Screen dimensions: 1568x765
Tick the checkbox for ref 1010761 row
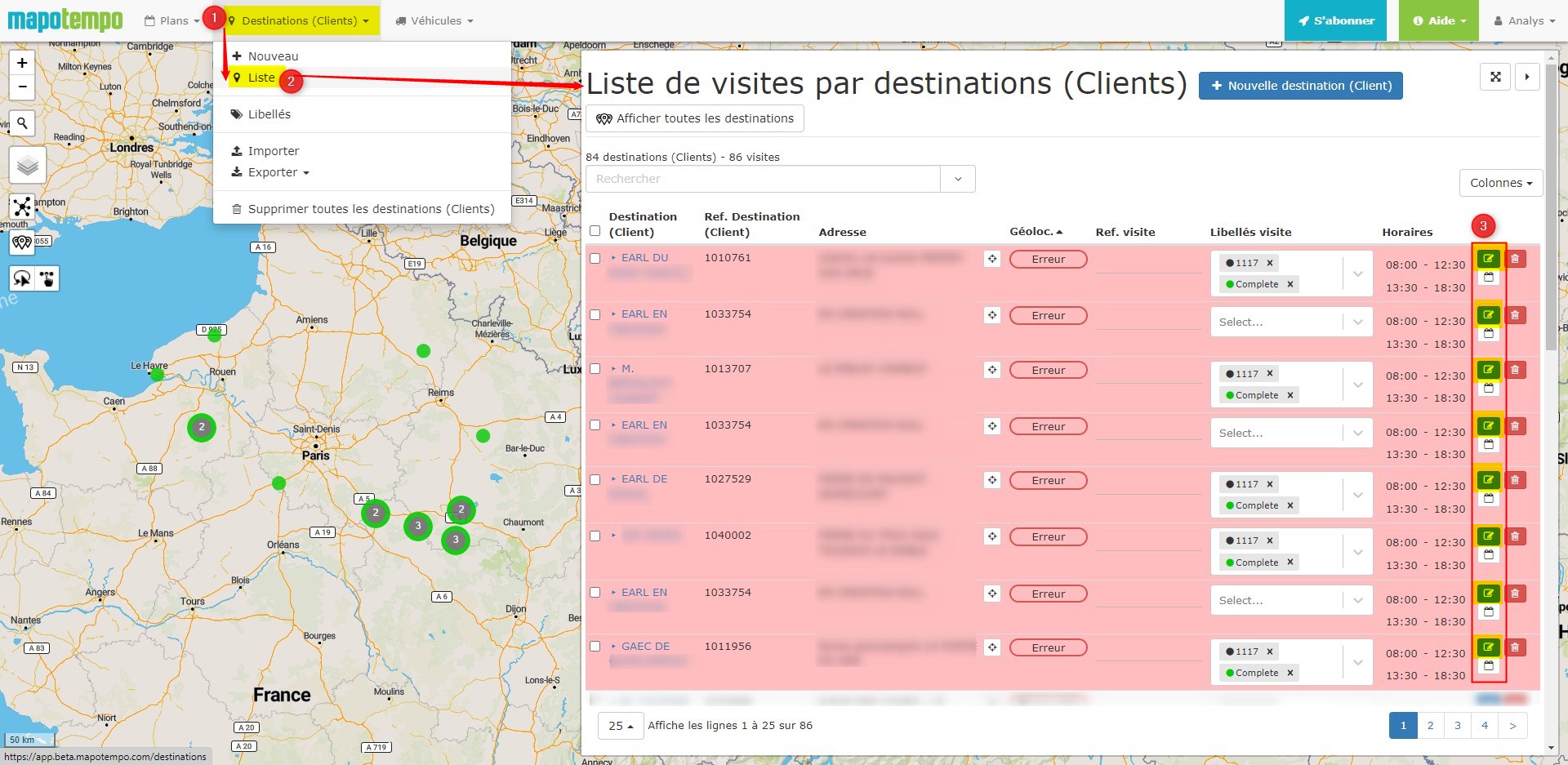(595, 258)
